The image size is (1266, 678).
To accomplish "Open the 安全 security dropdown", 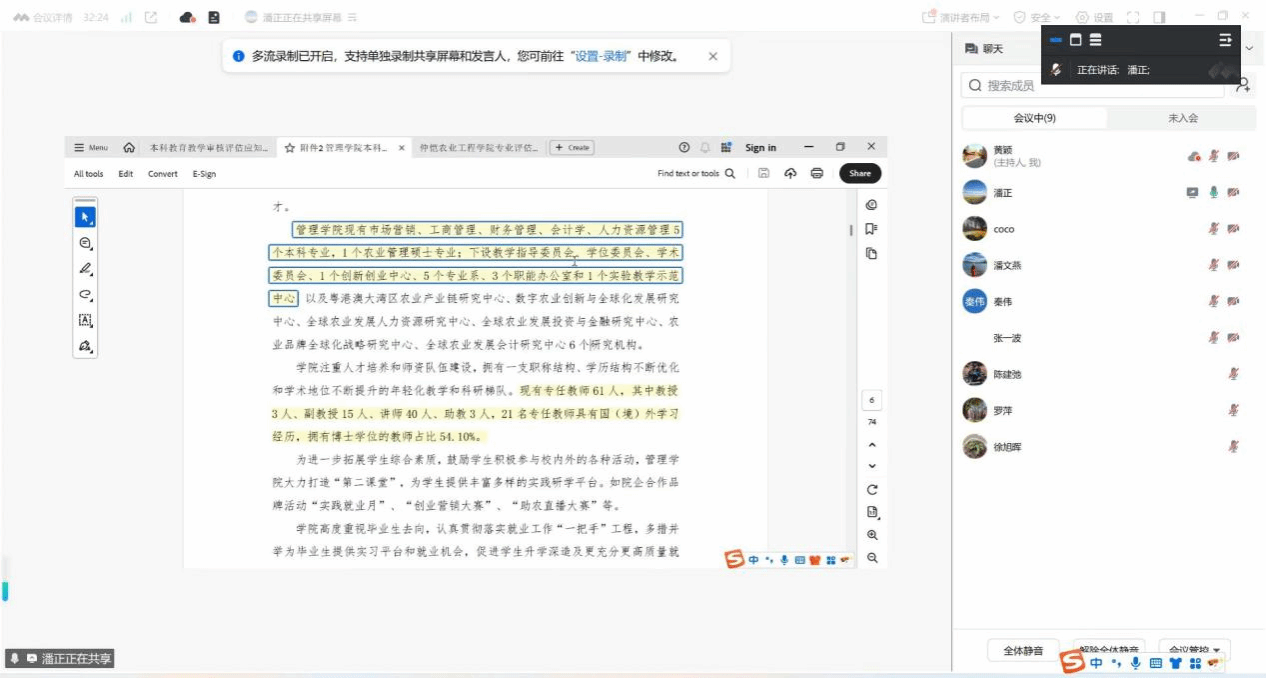I will click(1037, 17).
